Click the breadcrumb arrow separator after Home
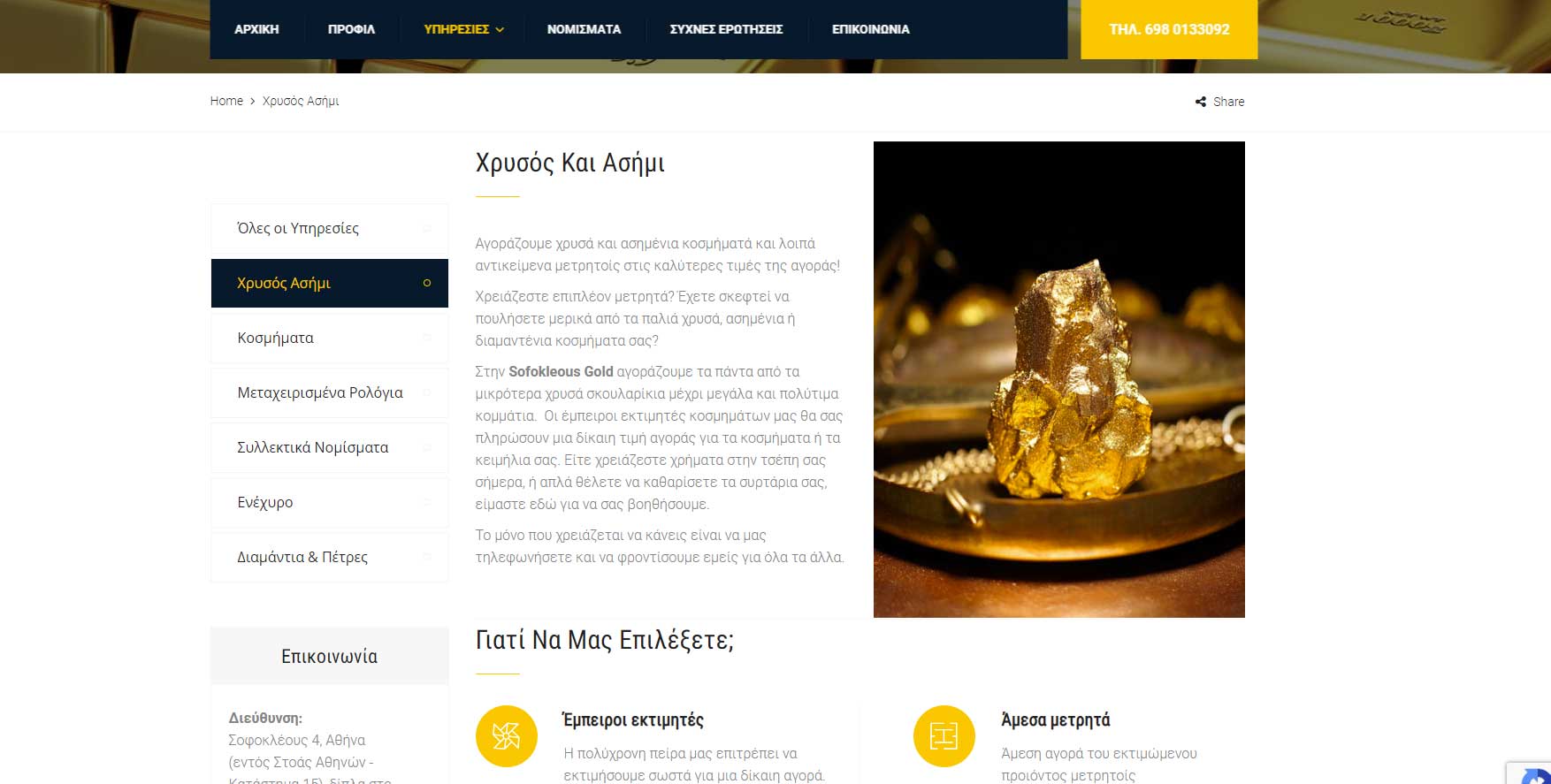This screenshot has width=1551, height=784. point(253,102)
